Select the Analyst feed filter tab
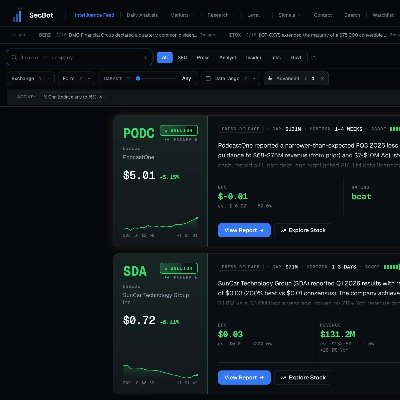The width and height of the screenshot is (400, 400). [x=228, y=58]
